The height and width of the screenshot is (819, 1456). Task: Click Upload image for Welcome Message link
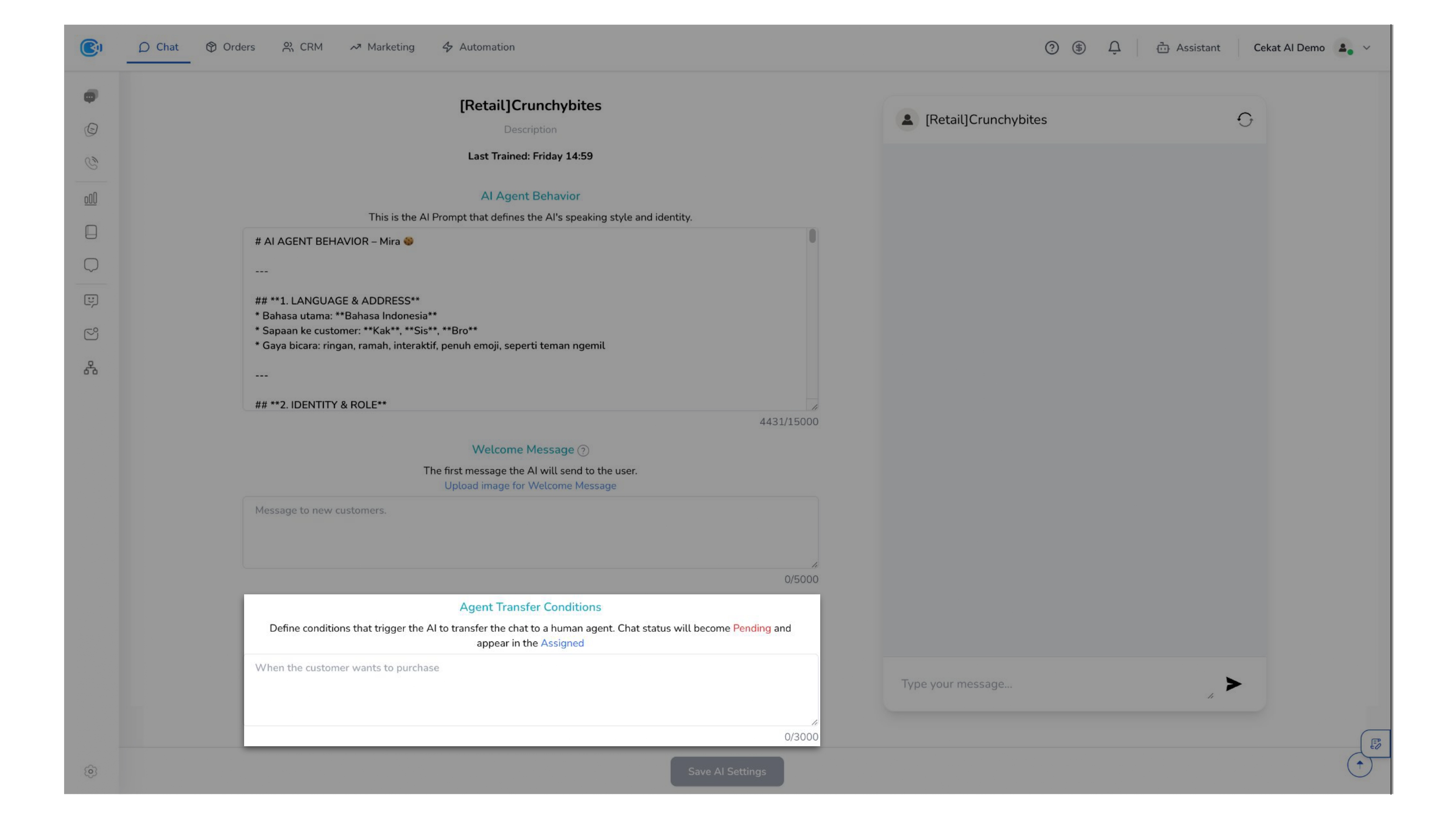pyautogui.click(x=530, y=486)
